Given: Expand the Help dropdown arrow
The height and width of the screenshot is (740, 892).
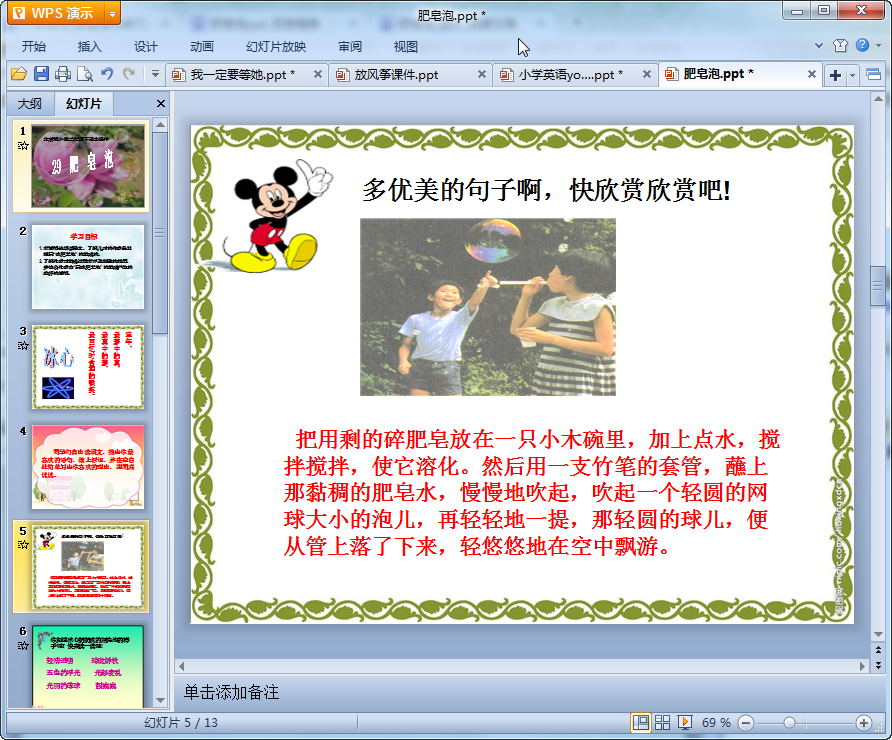Looking at the screenshot, I should [x=878, y=46].
